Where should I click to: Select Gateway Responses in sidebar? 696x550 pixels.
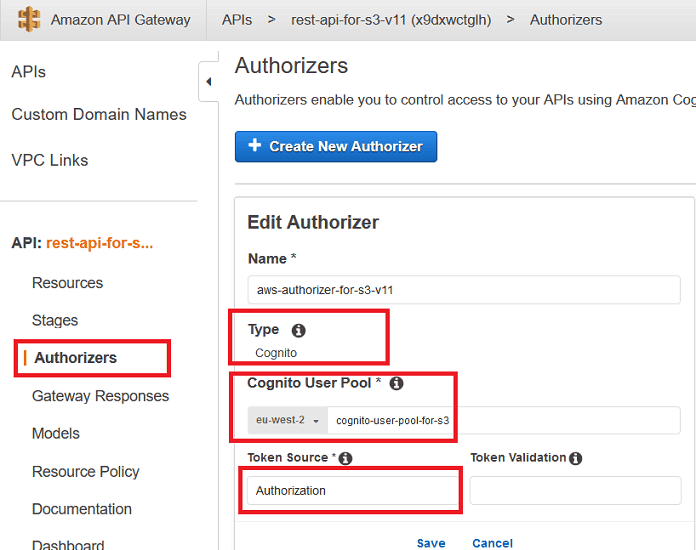100,396
